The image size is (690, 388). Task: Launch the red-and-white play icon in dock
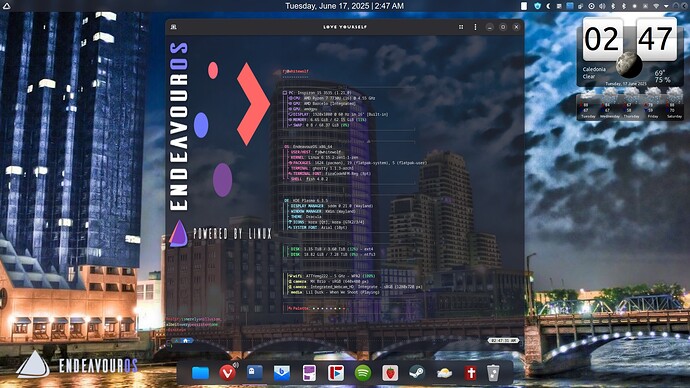(336, 373)
